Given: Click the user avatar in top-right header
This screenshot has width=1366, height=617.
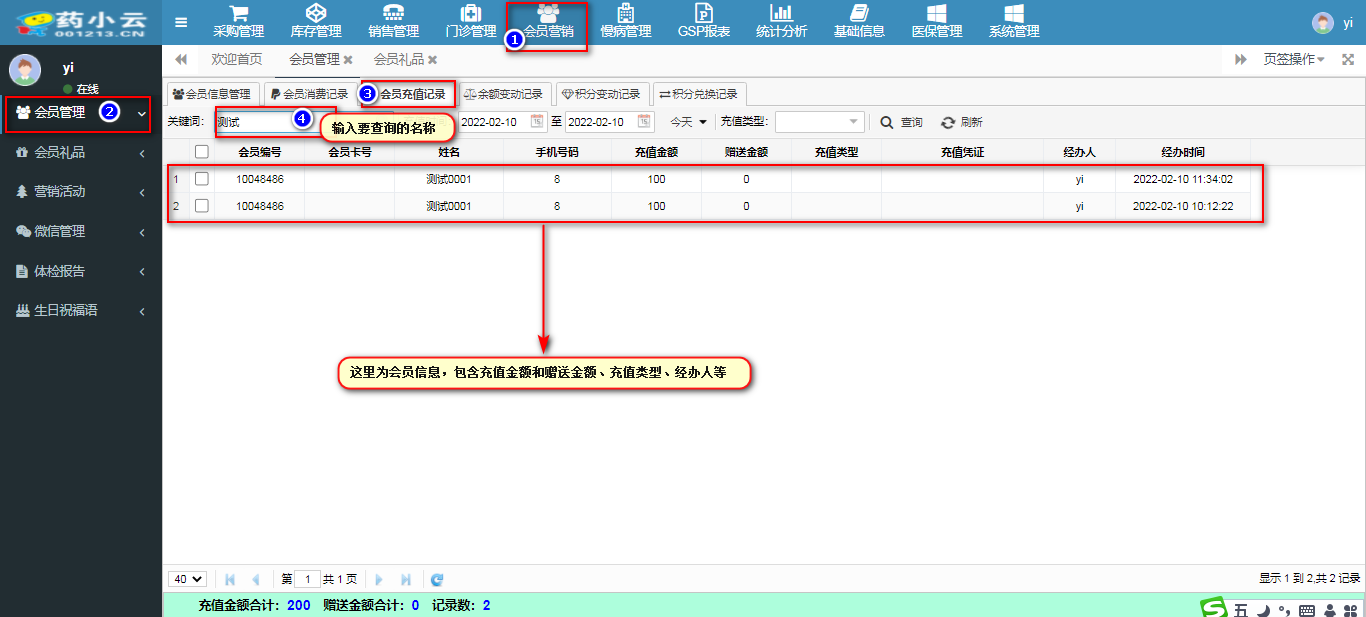Looking at the screenshot, I should [1323, 23].
